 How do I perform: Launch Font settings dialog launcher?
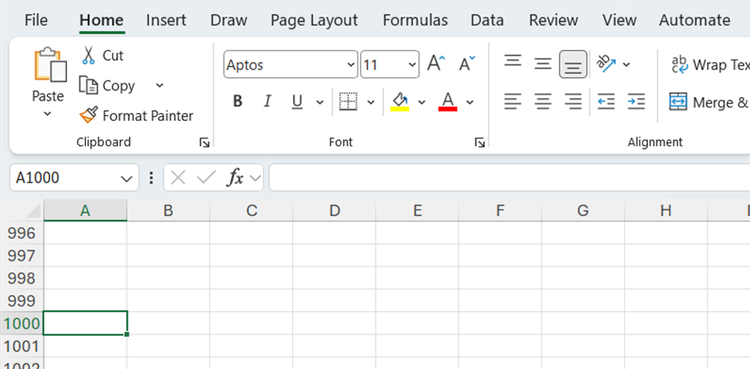[x=480, y=143]
